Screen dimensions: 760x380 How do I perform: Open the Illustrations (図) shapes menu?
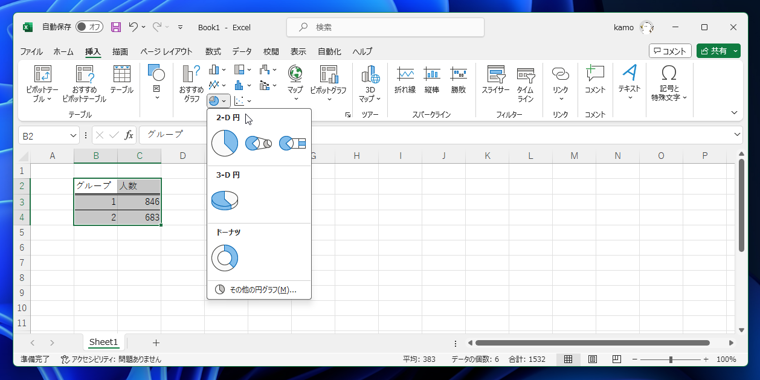click(x=156, y=82)
